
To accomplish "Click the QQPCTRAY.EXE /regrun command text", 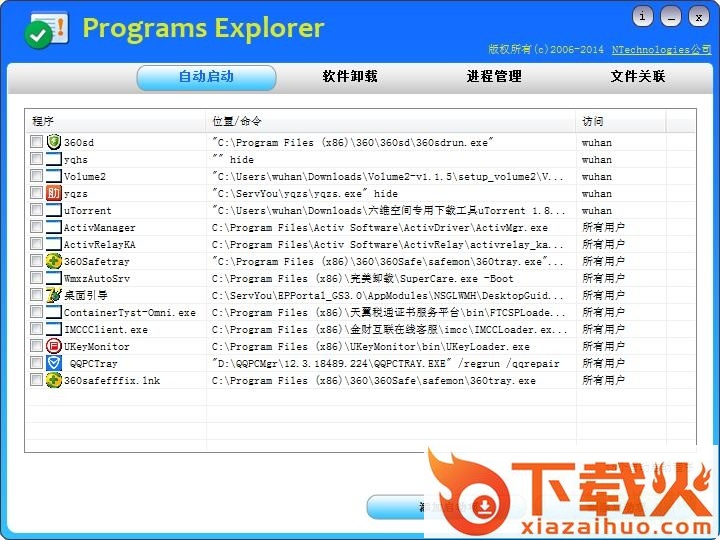I will (x=386, y=363).
